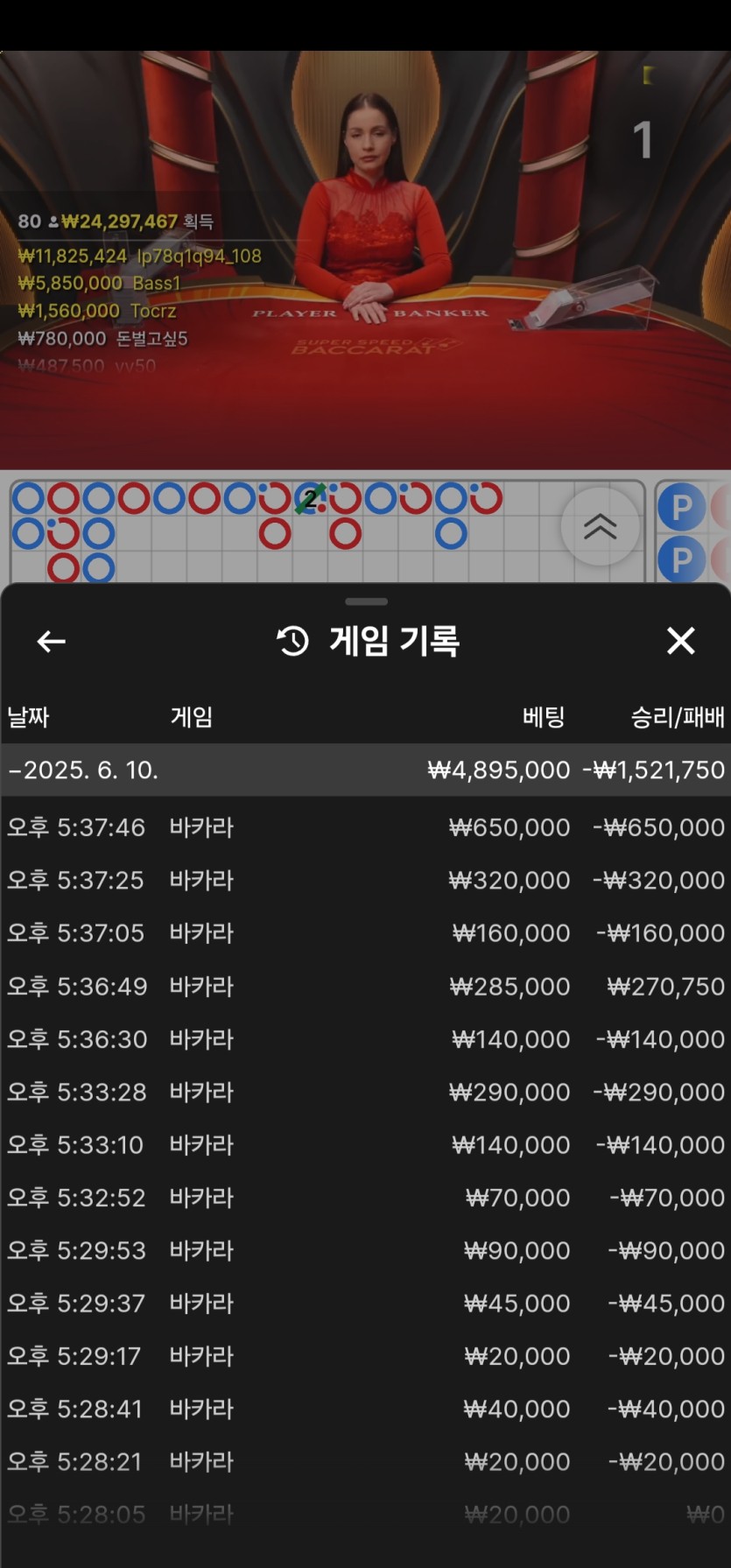This screenshot has width=731, height=1568.
Task: Tap the lower blue P bead icon
Action: (682, 559)
